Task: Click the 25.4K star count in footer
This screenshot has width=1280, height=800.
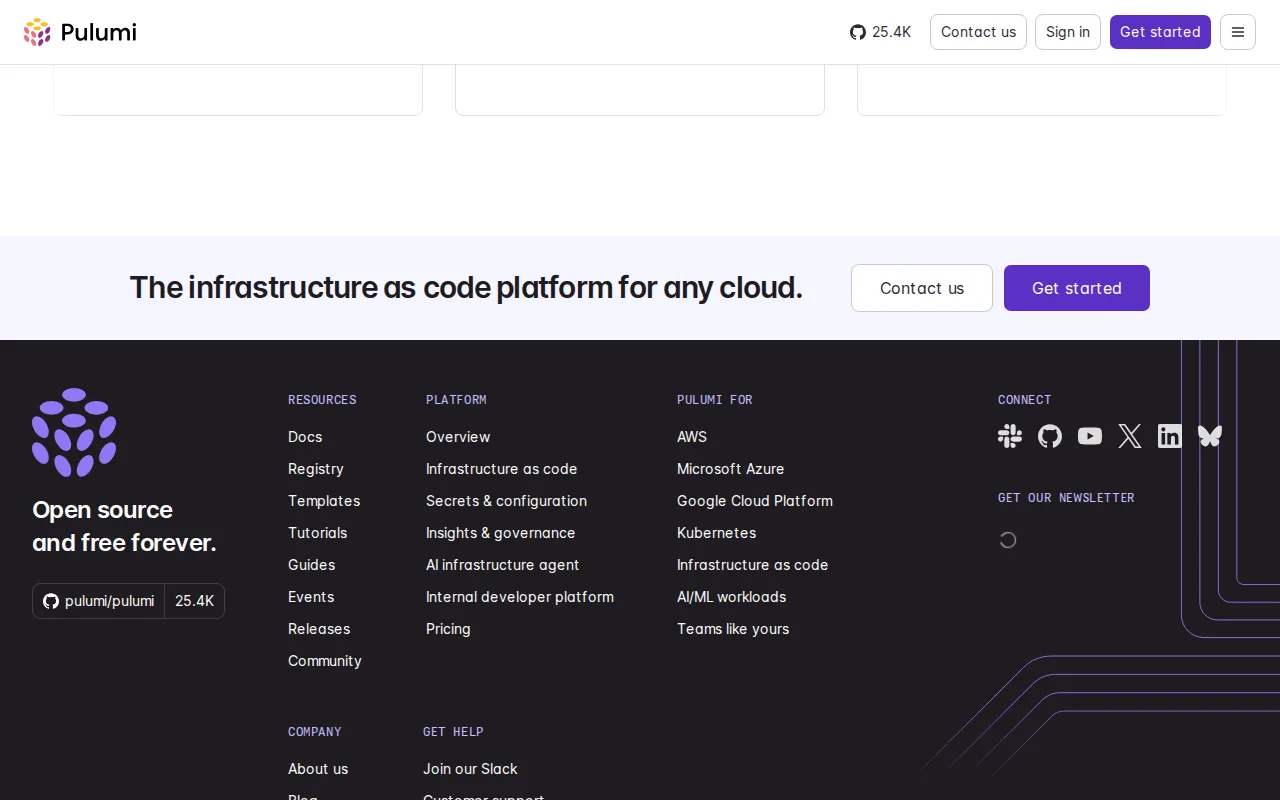Action: pyautogui.click(x=195, y=601)
